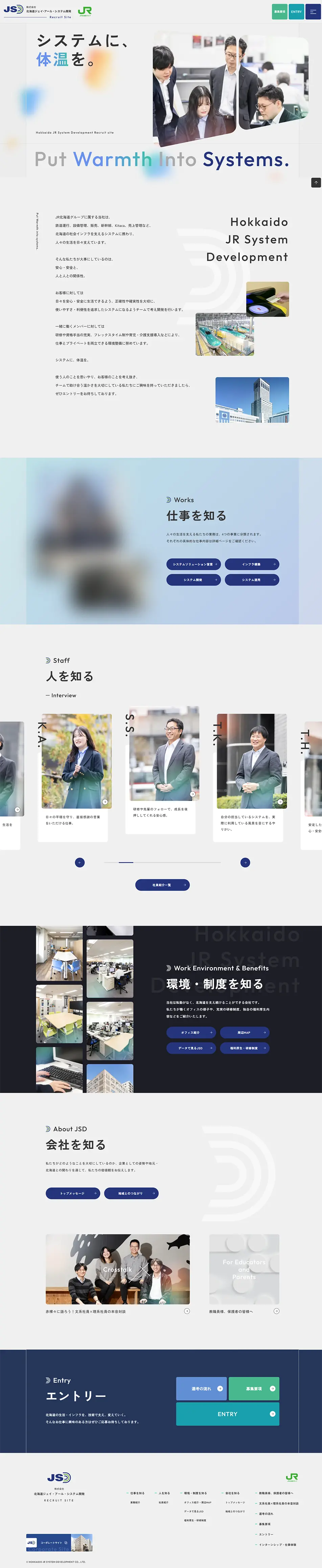Open footer sublink トップメッセージ
This screenshot has height=1568, width=322.
pos(235,1502)
